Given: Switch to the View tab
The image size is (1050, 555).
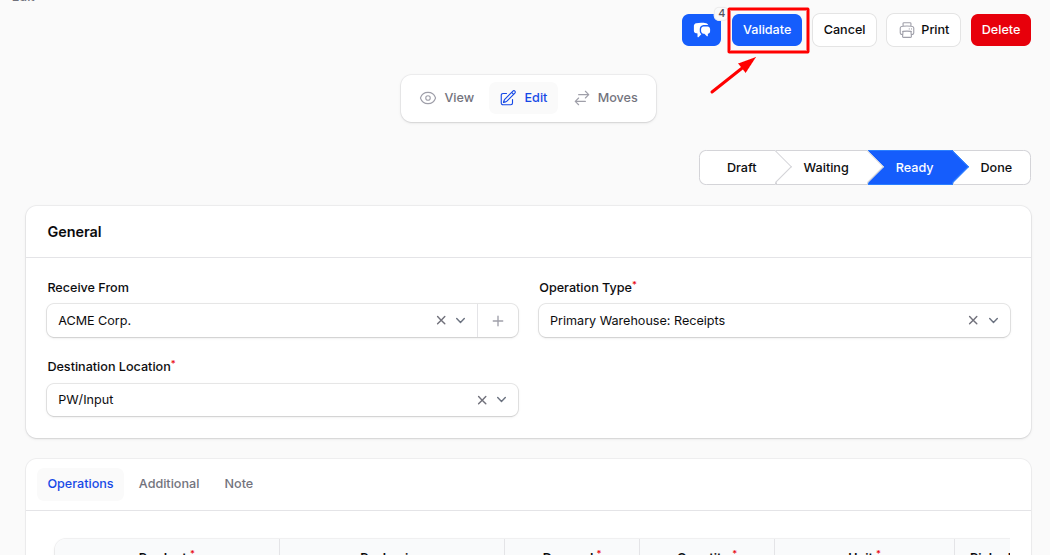Looking at the screenshot, I should tap(447, 98).
